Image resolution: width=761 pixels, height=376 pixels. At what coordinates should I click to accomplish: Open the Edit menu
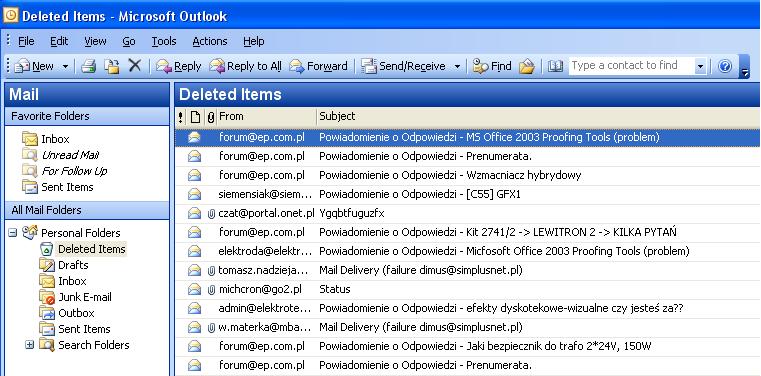[x=59, y=42]
